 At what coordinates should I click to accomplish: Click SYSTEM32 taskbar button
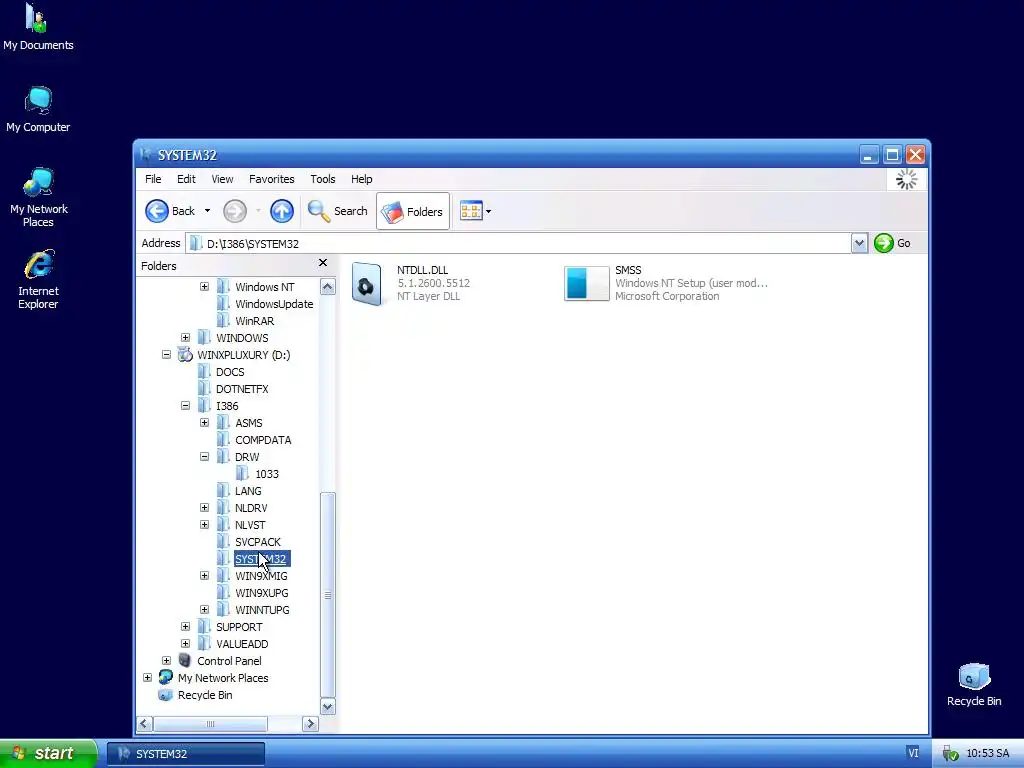click(185, 754)
